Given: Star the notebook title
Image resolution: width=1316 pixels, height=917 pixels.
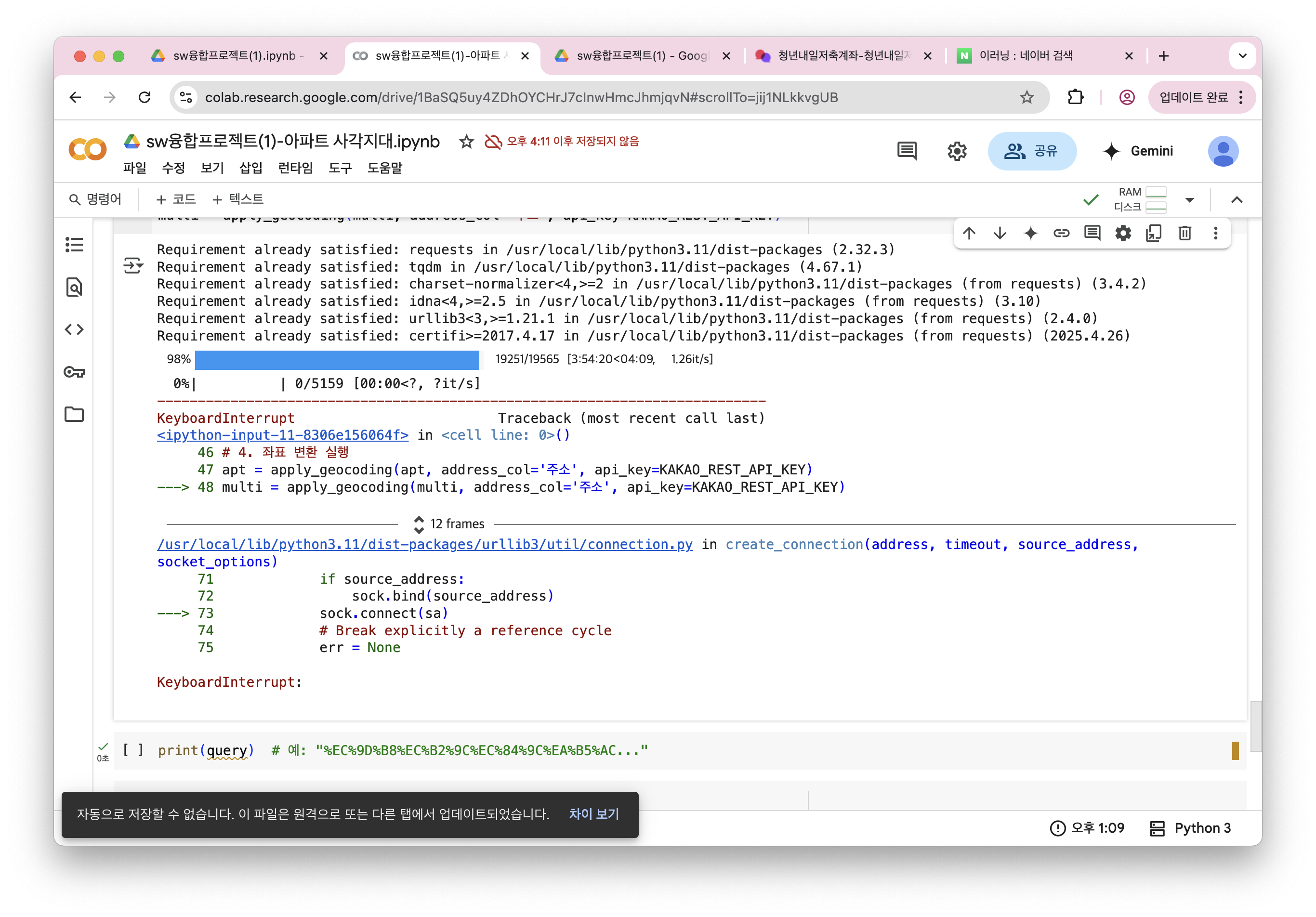Looking at the screenshot, I should [x=466, y=142].
